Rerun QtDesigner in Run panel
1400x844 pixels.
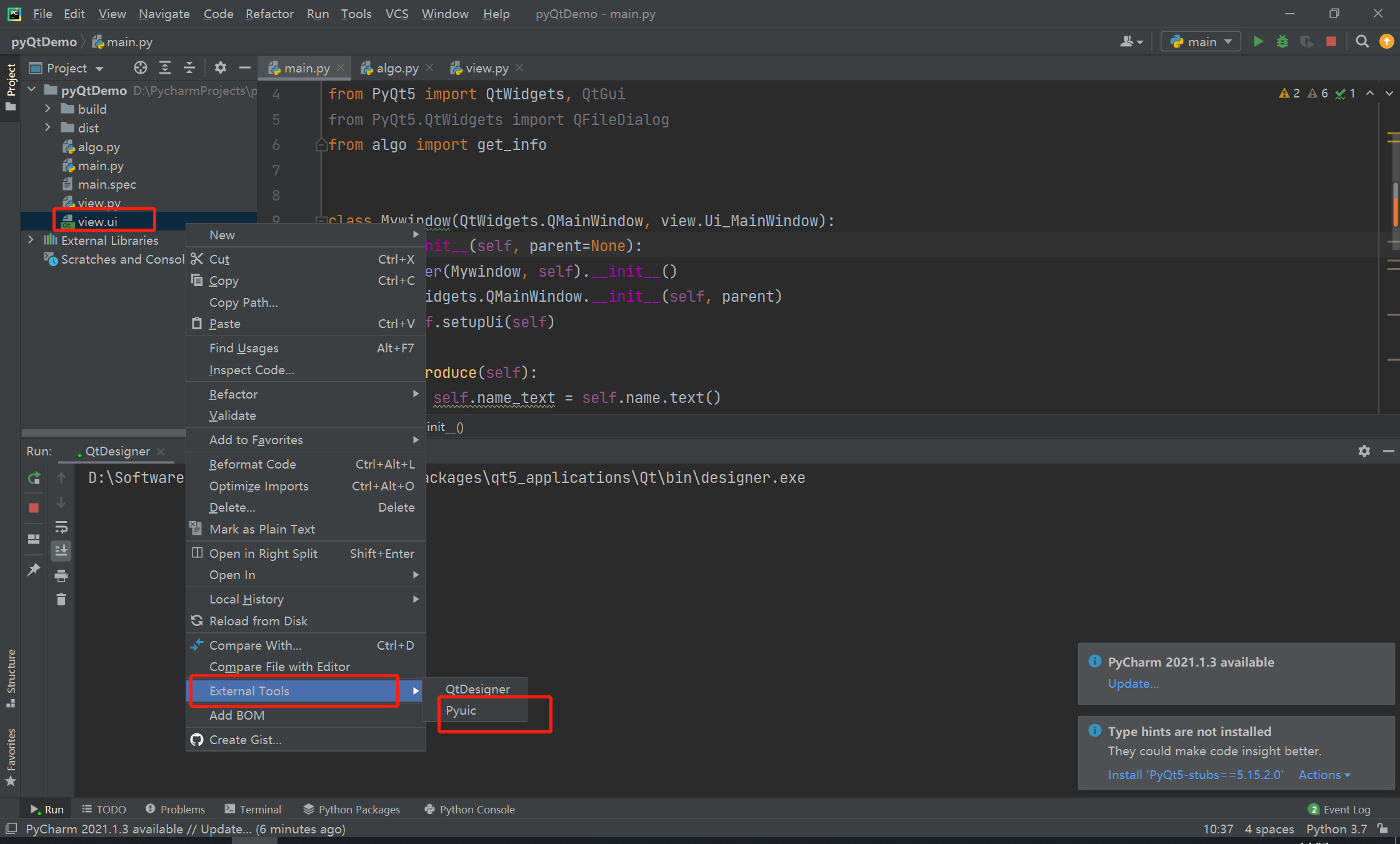pyautogui.click(x=34, y=479)
